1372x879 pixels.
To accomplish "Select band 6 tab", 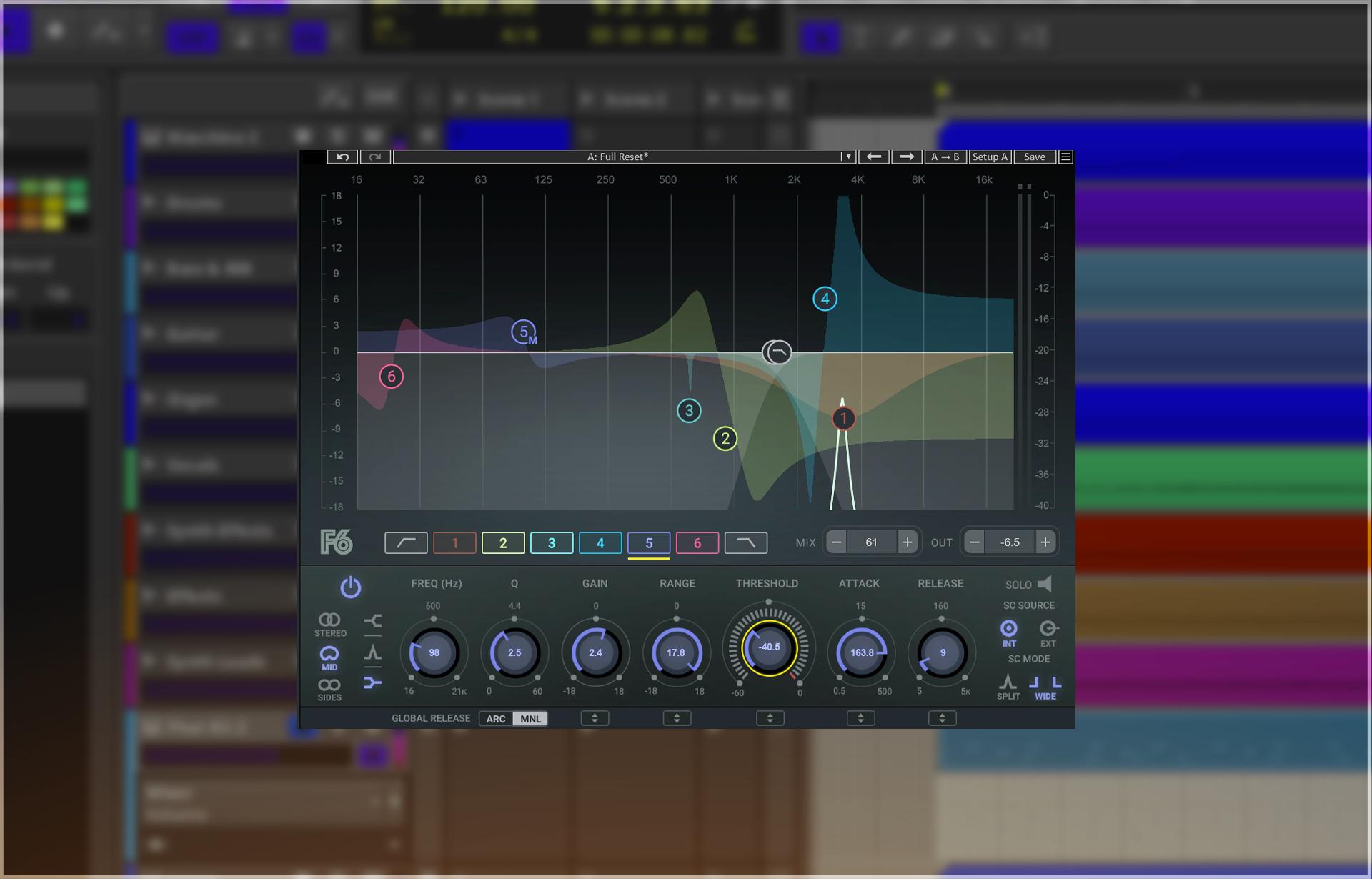I will tap(697, 543).
